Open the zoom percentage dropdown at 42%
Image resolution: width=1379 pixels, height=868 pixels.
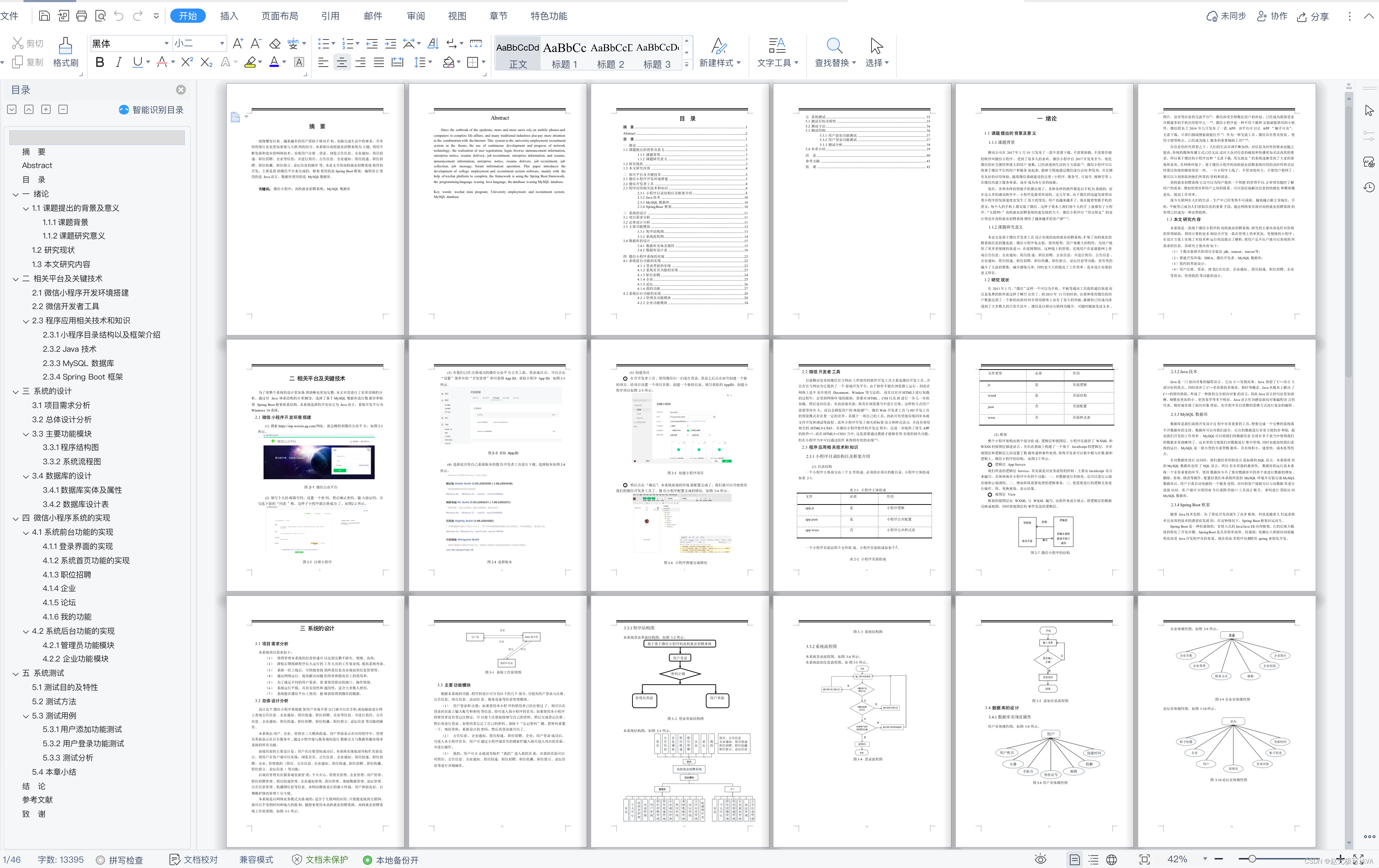1205,859
